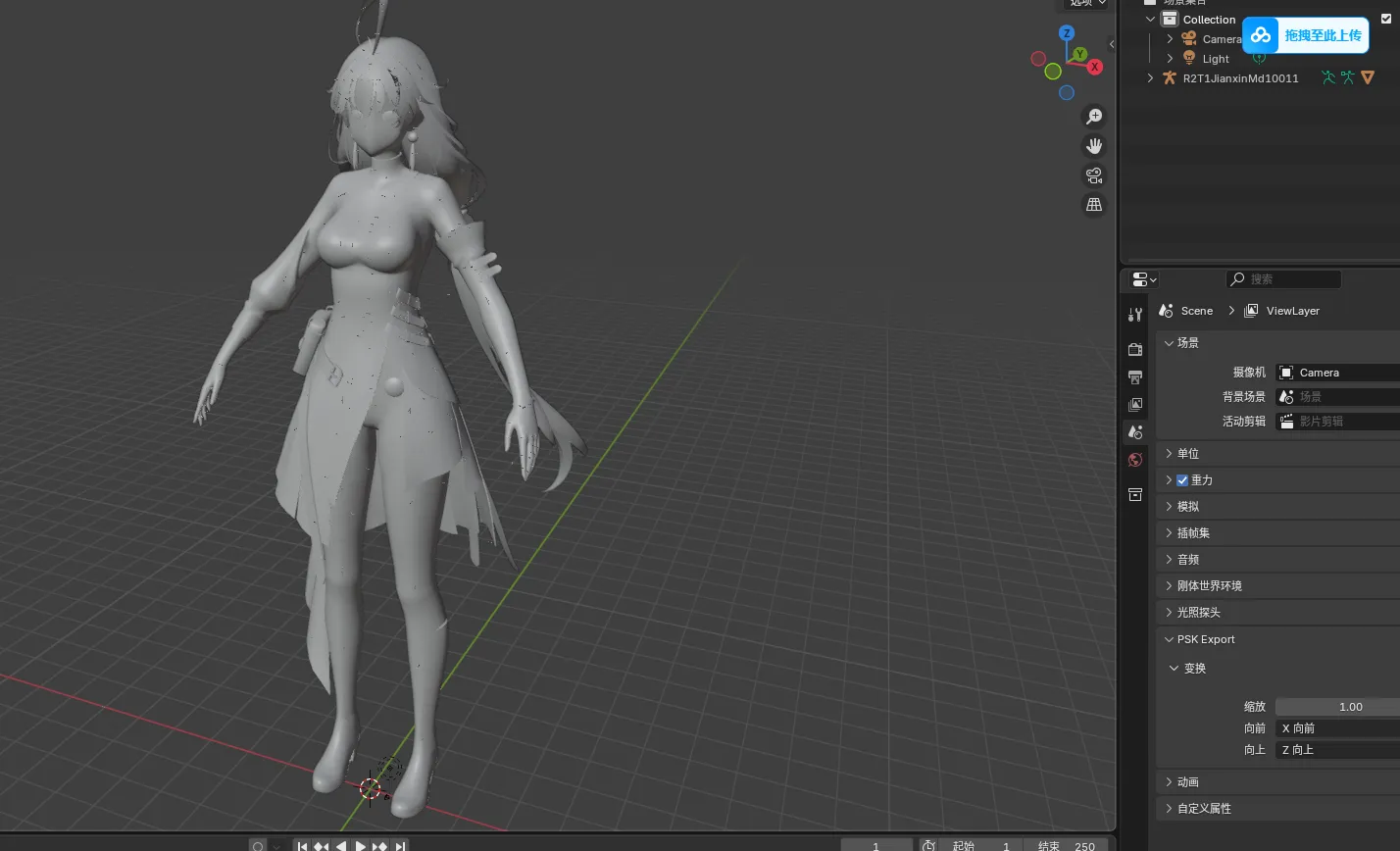Switch perspective/orthographic with the grid icon

click(x=1094, y=205)
